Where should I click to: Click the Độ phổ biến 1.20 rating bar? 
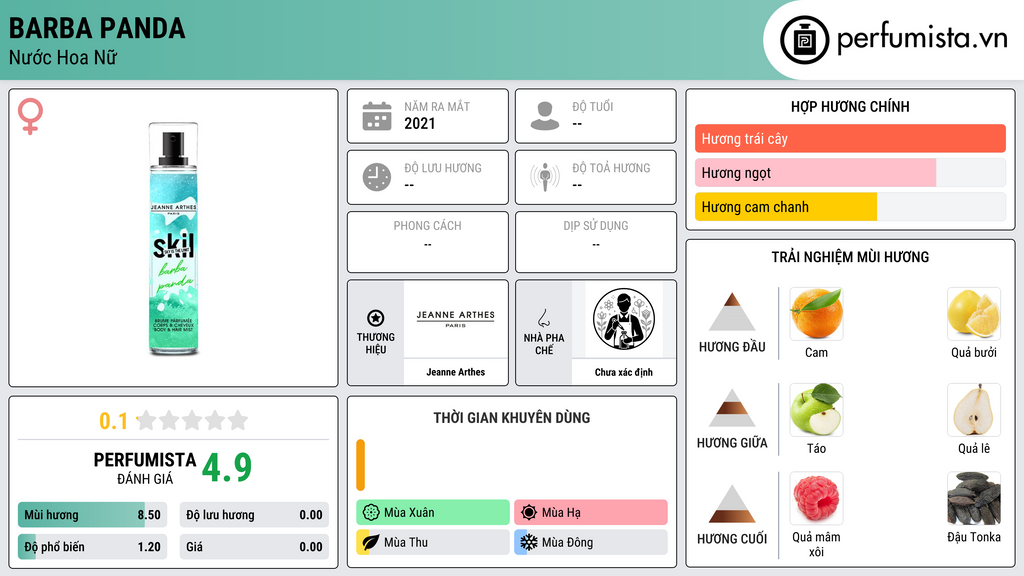pos(92,547)
